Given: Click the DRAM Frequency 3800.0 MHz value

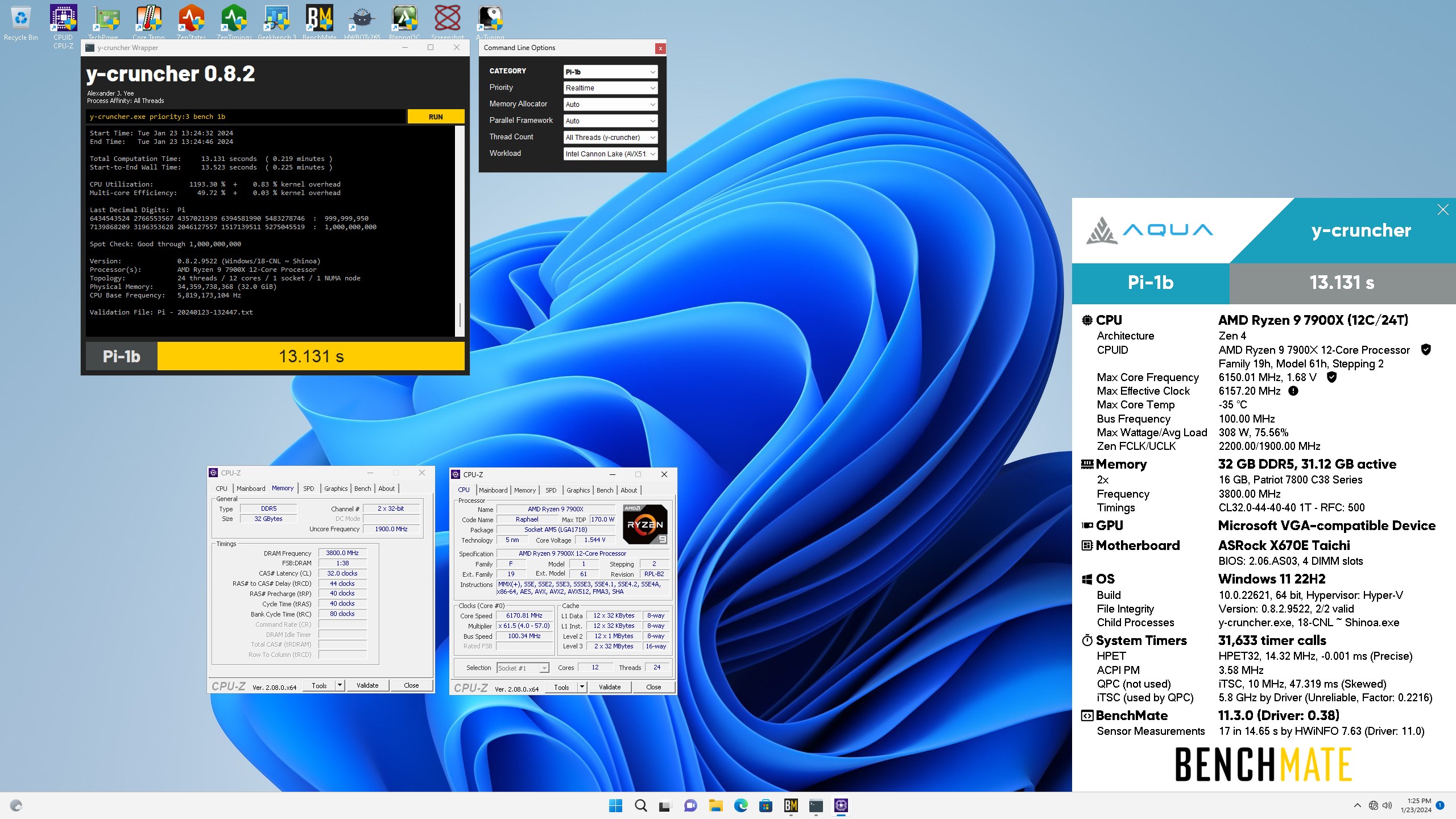Looking at the screenshot, I should tap(342, 553).
